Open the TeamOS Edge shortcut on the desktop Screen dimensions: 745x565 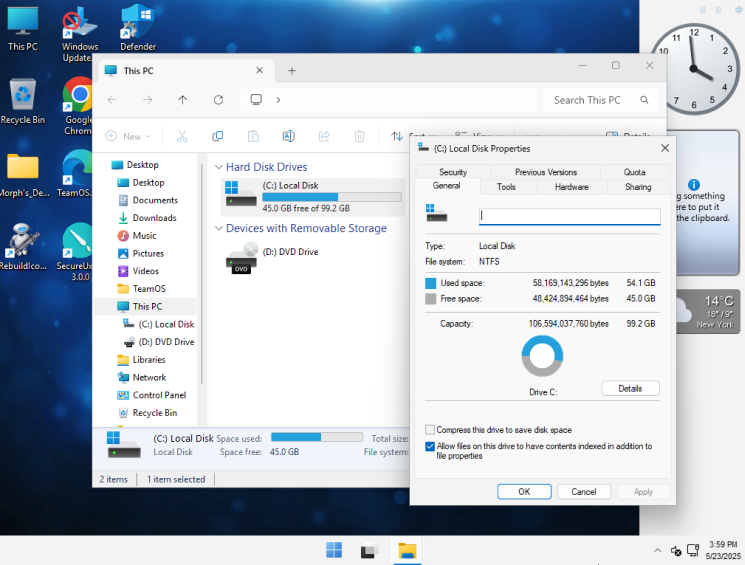tap(76, 174)
